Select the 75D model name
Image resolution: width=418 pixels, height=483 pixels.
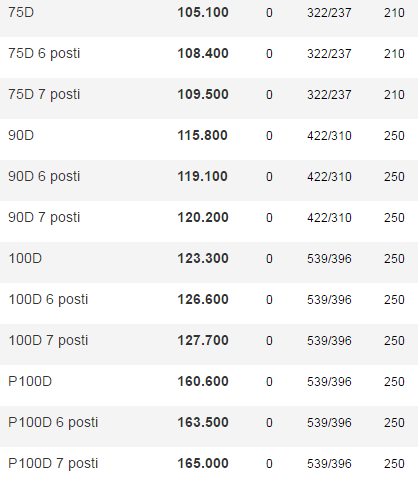[21, 13]
